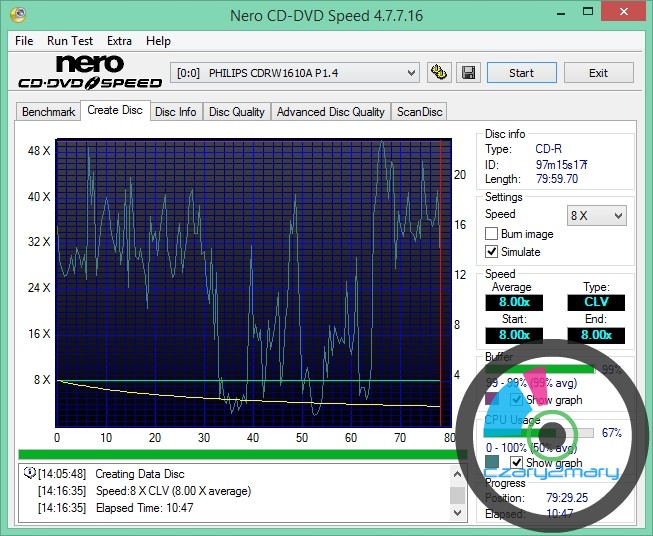This screenshot has width=653, height=536.
Task: Enable the Burn image checkbox
Action: point(491,234)
